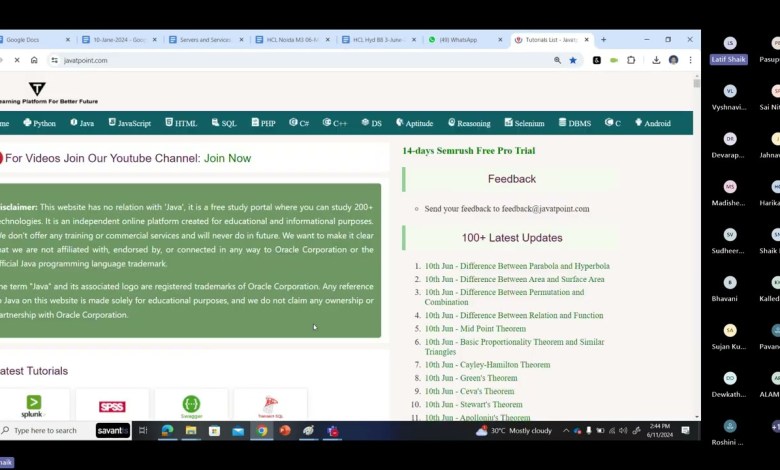Open 14-days Semrush Free Pro Trial link
The width and height of the screenshot is (780, 470).
tap(469, 151)
